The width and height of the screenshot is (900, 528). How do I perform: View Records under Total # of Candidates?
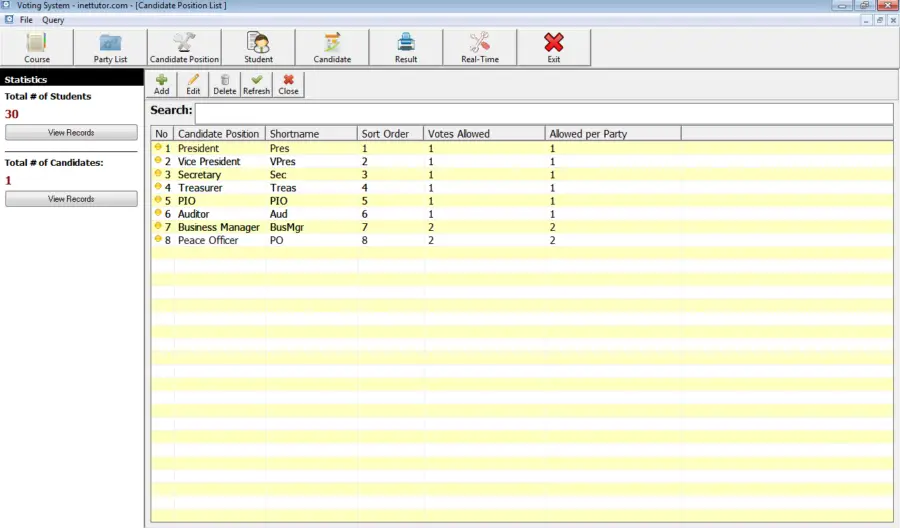point(71,199)
